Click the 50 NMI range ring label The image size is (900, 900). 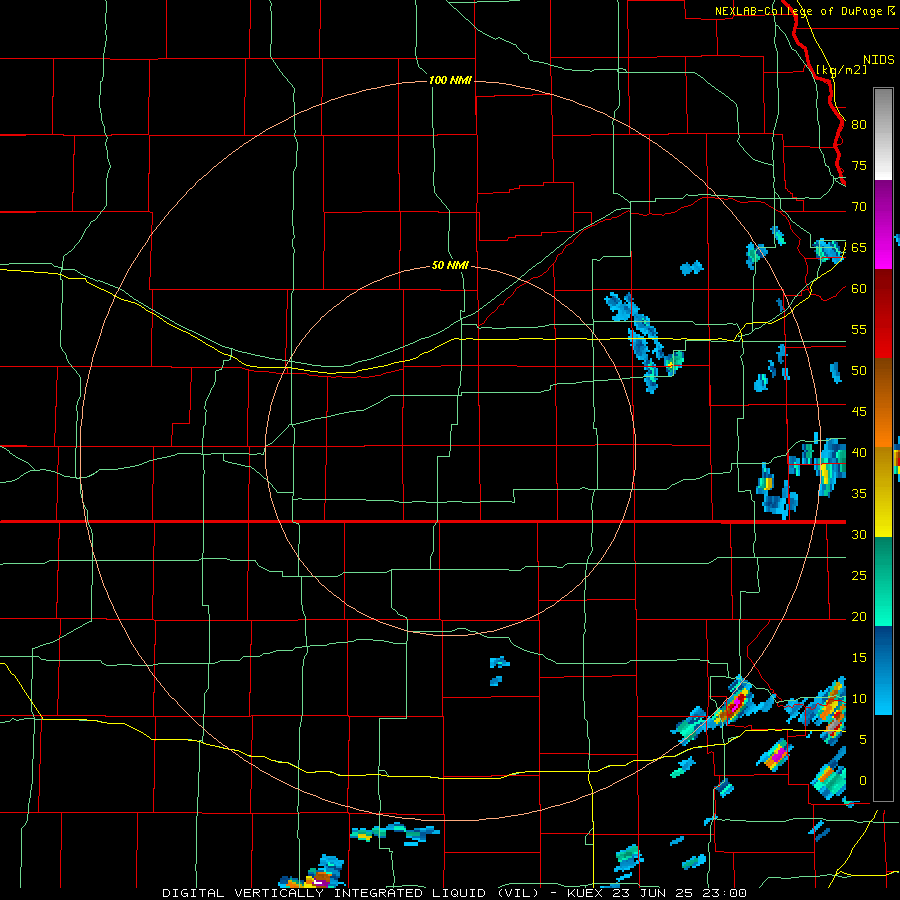click(x=450, y=266)
